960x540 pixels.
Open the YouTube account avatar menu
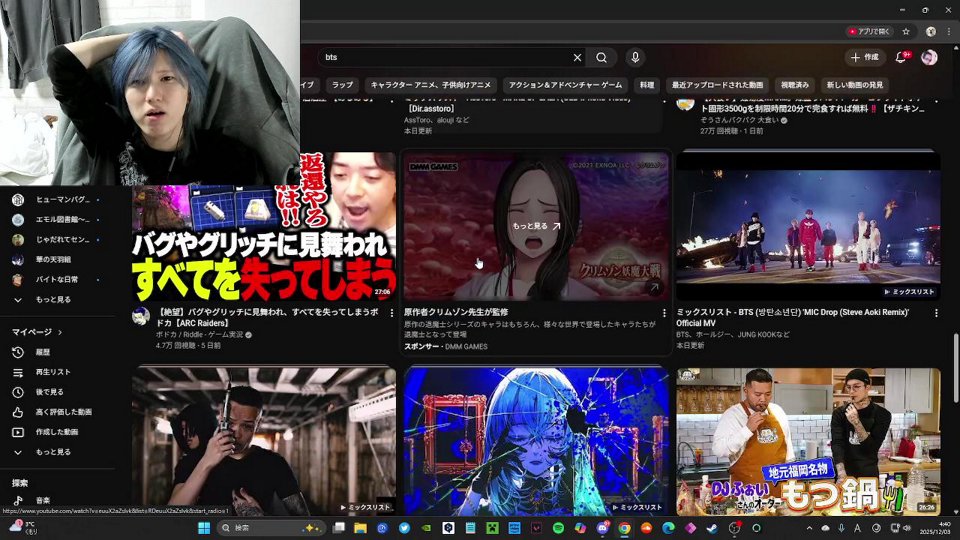point(929,58)
